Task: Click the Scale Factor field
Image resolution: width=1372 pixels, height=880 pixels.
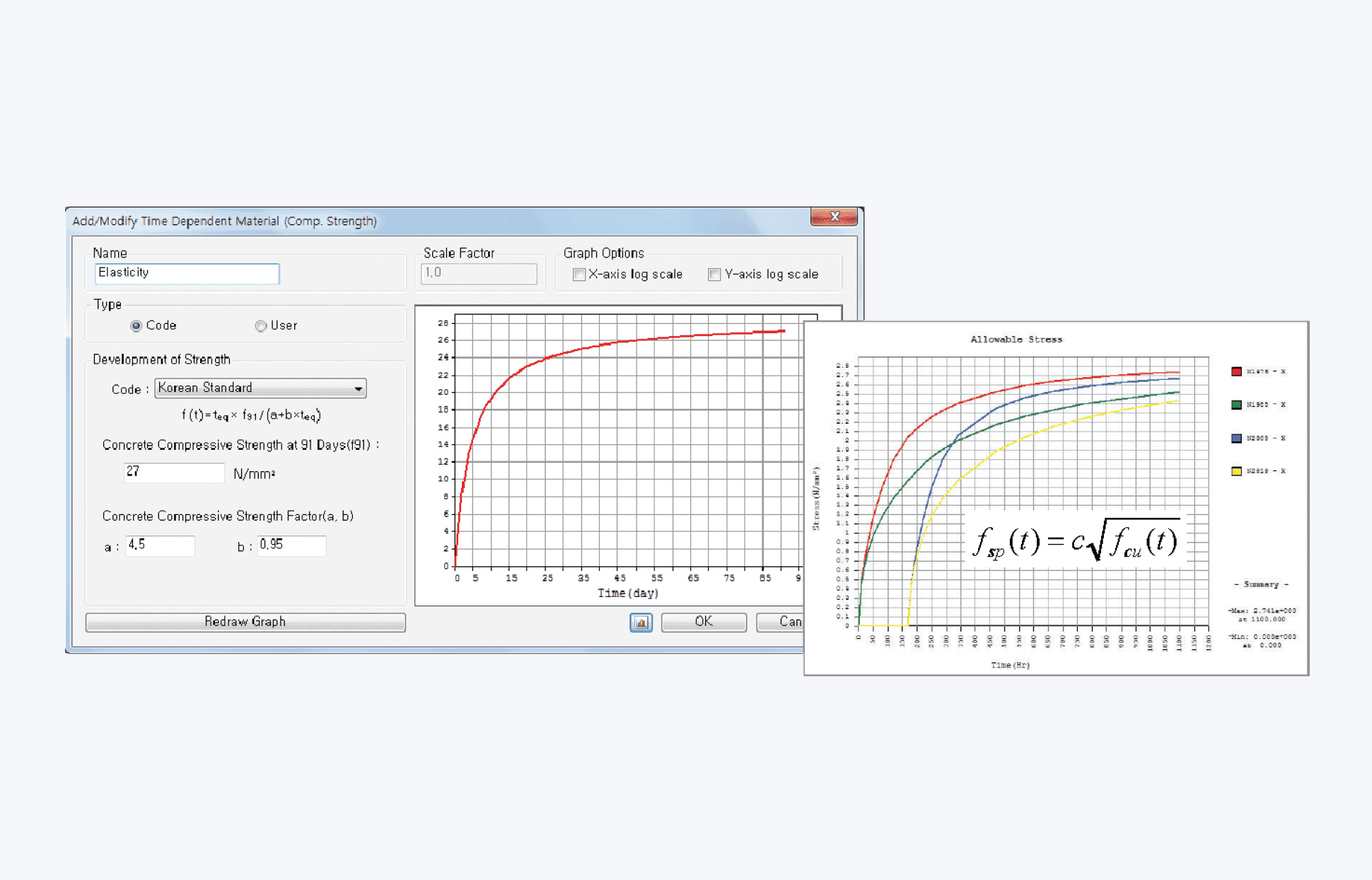Action: (479, 274)
